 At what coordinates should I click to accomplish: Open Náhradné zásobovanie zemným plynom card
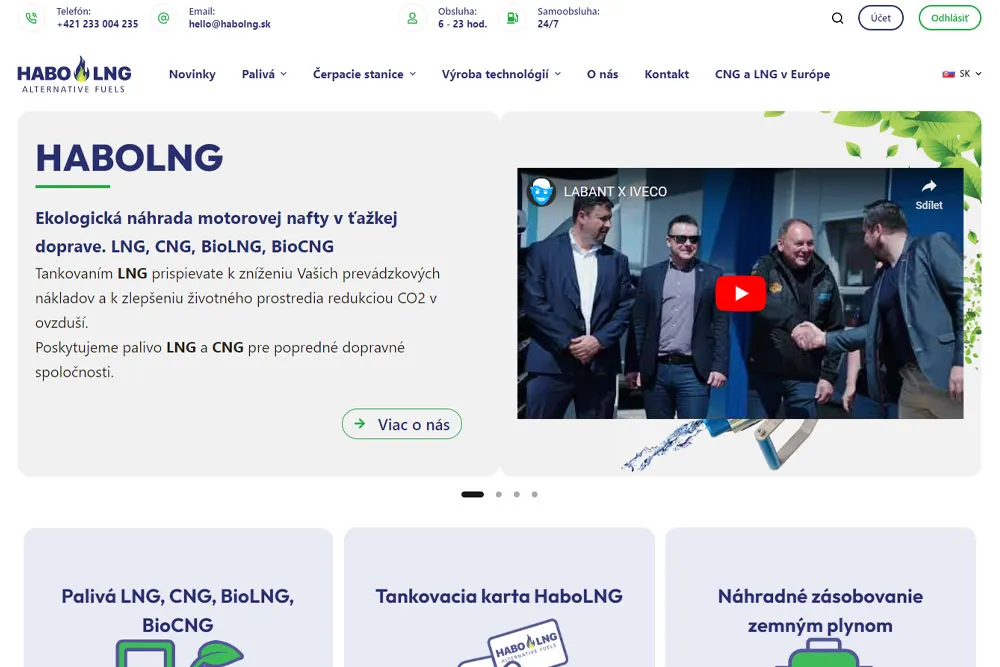point(820,597)
